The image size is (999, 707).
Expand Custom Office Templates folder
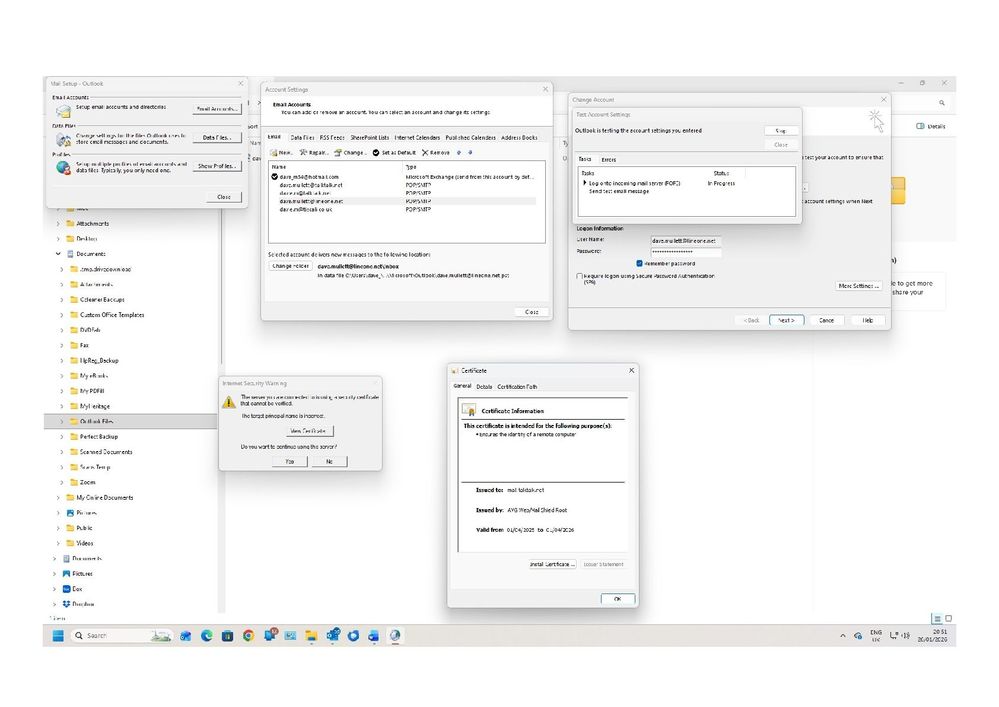(62, 315)
